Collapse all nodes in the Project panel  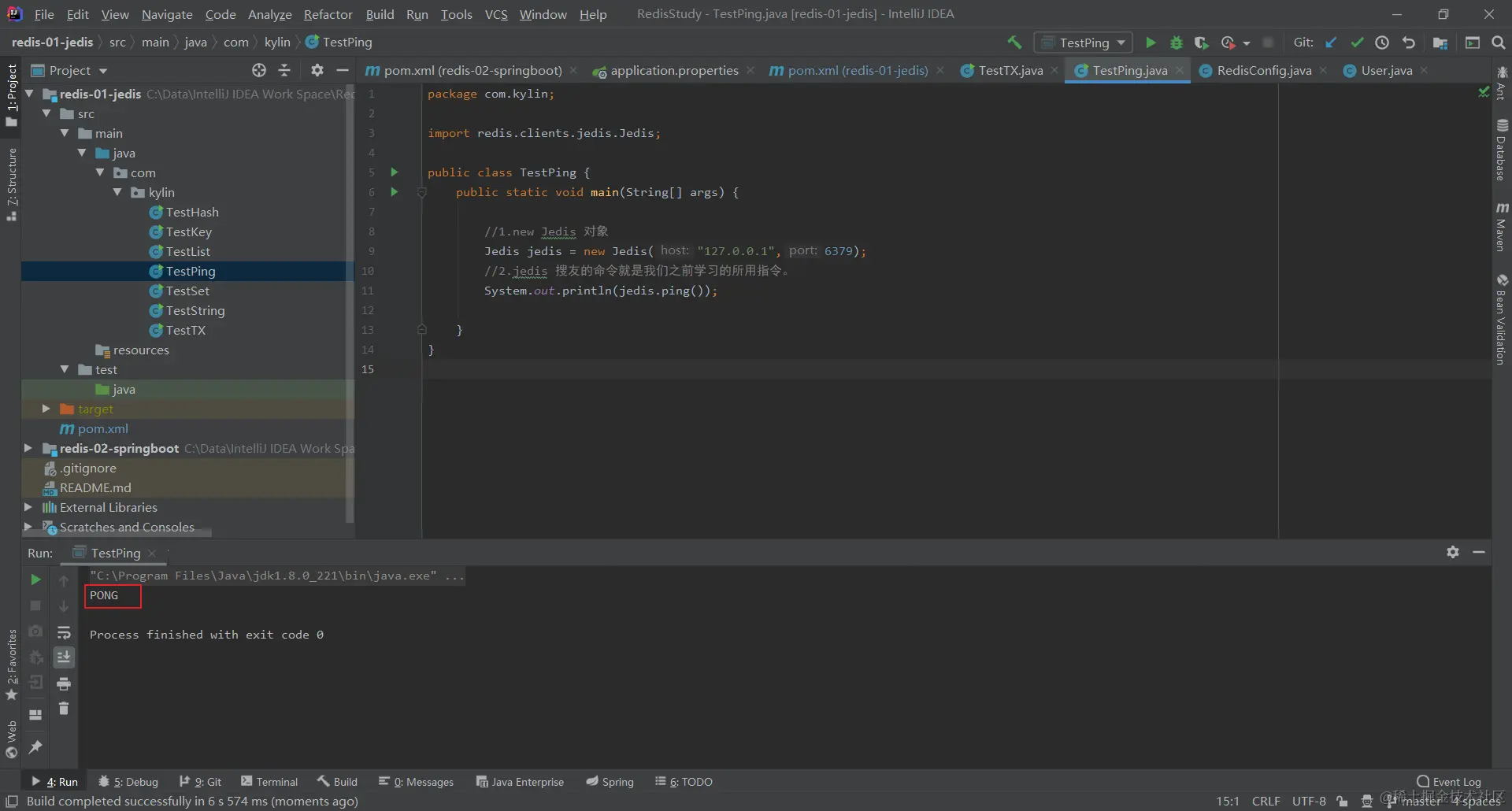tap(284, 70)
